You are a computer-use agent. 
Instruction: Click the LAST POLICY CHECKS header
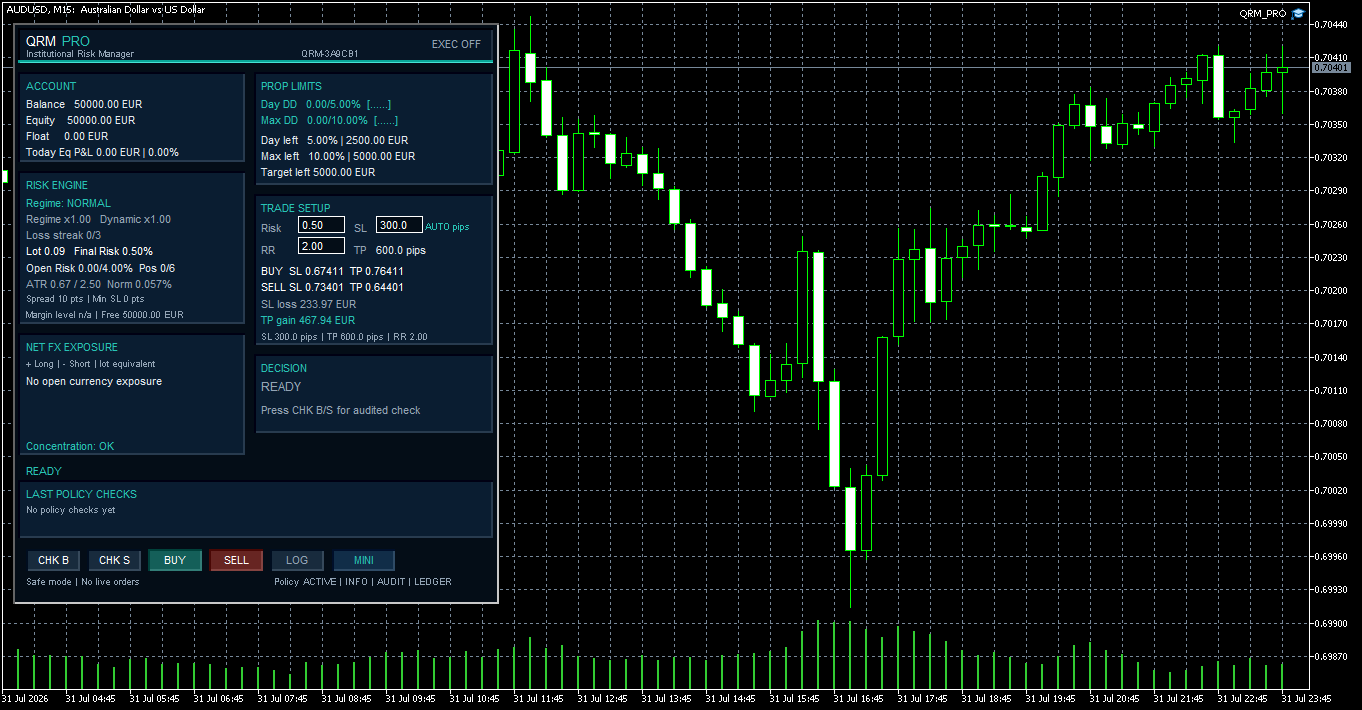(x=81, y=494)
